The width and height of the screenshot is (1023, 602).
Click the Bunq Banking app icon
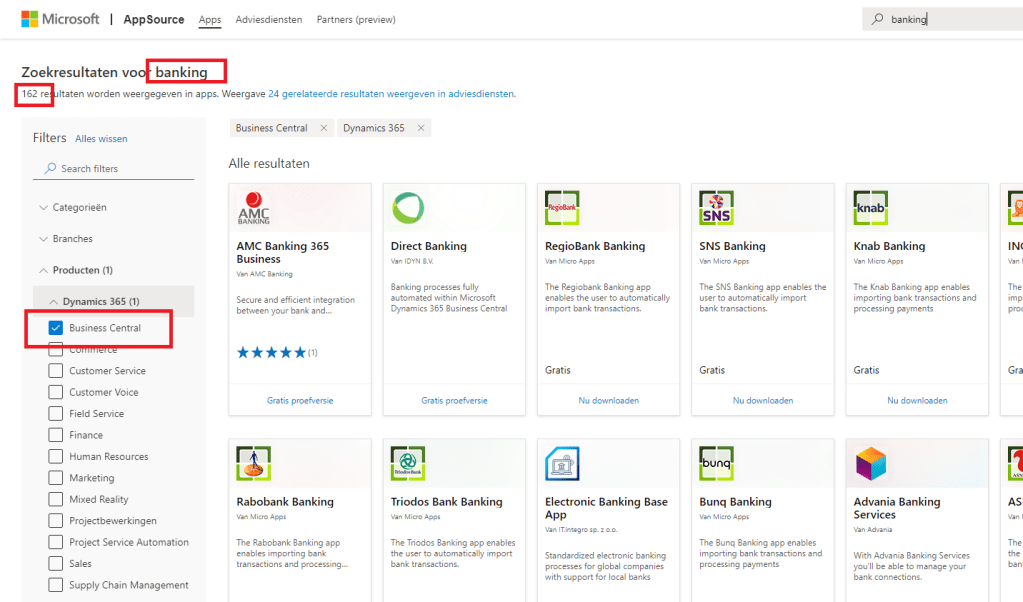pyautogui.click(x=715, y=462)
